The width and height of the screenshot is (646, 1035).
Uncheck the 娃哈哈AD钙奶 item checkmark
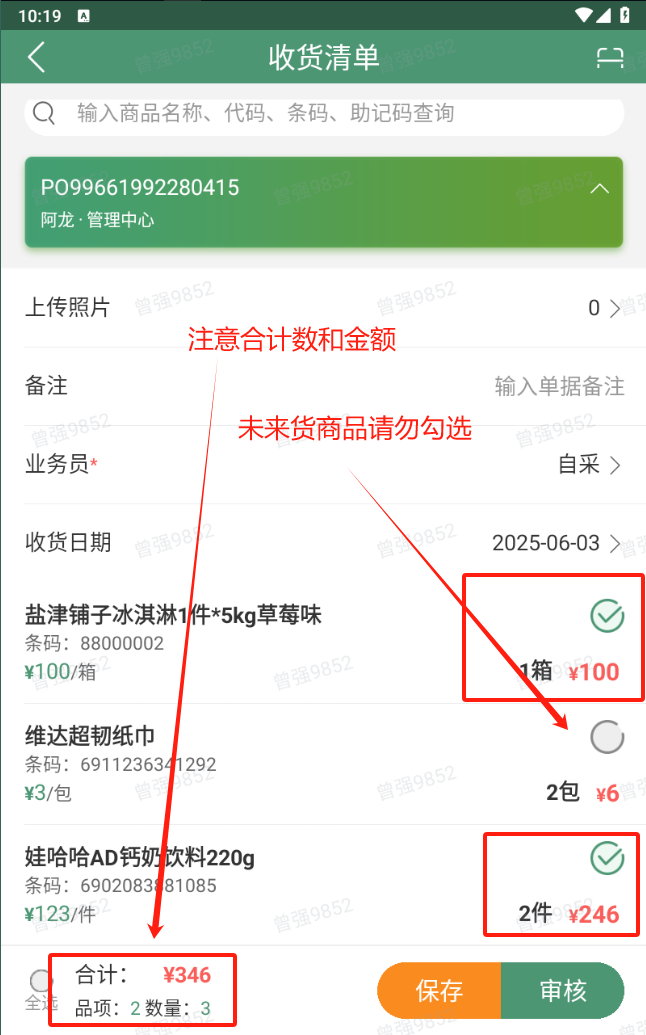pyautogui.click(x=607, y=858)
